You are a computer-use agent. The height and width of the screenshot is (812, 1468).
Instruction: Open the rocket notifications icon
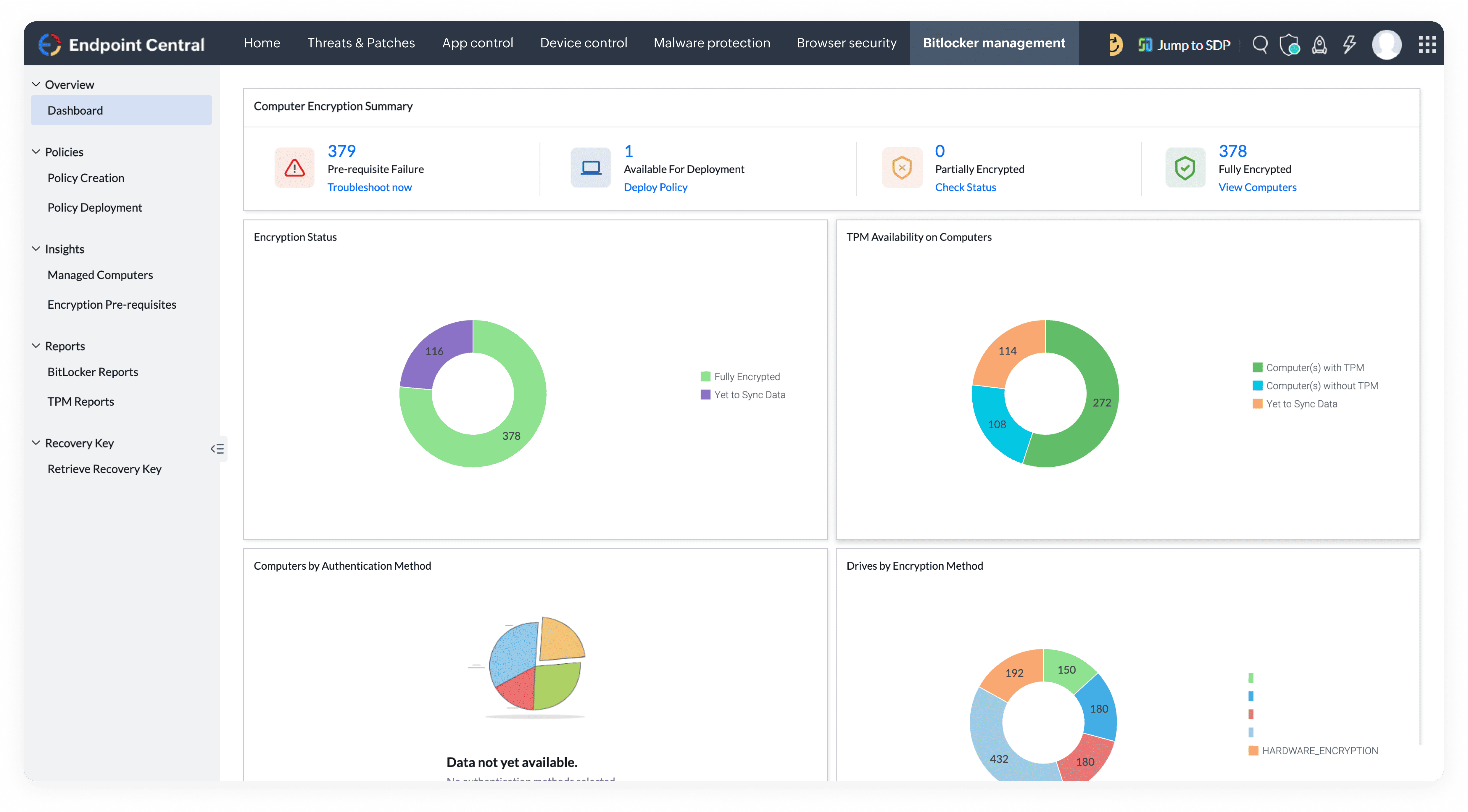point(1319,44)
